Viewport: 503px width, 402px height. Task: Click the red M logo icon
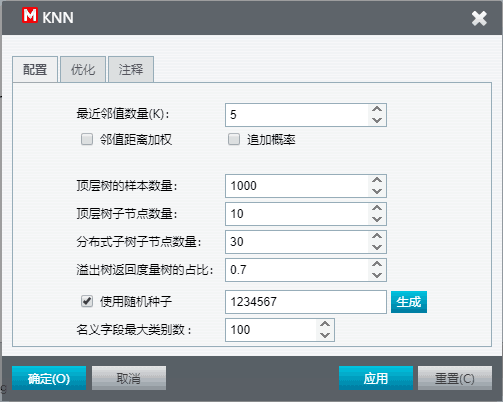[x=30, y=16]
